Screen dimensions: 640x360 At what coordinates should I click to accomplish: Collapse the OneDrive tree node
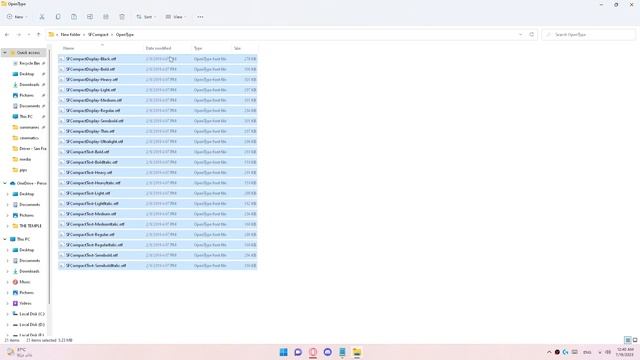pyautogui.click(x=5, y=183)
